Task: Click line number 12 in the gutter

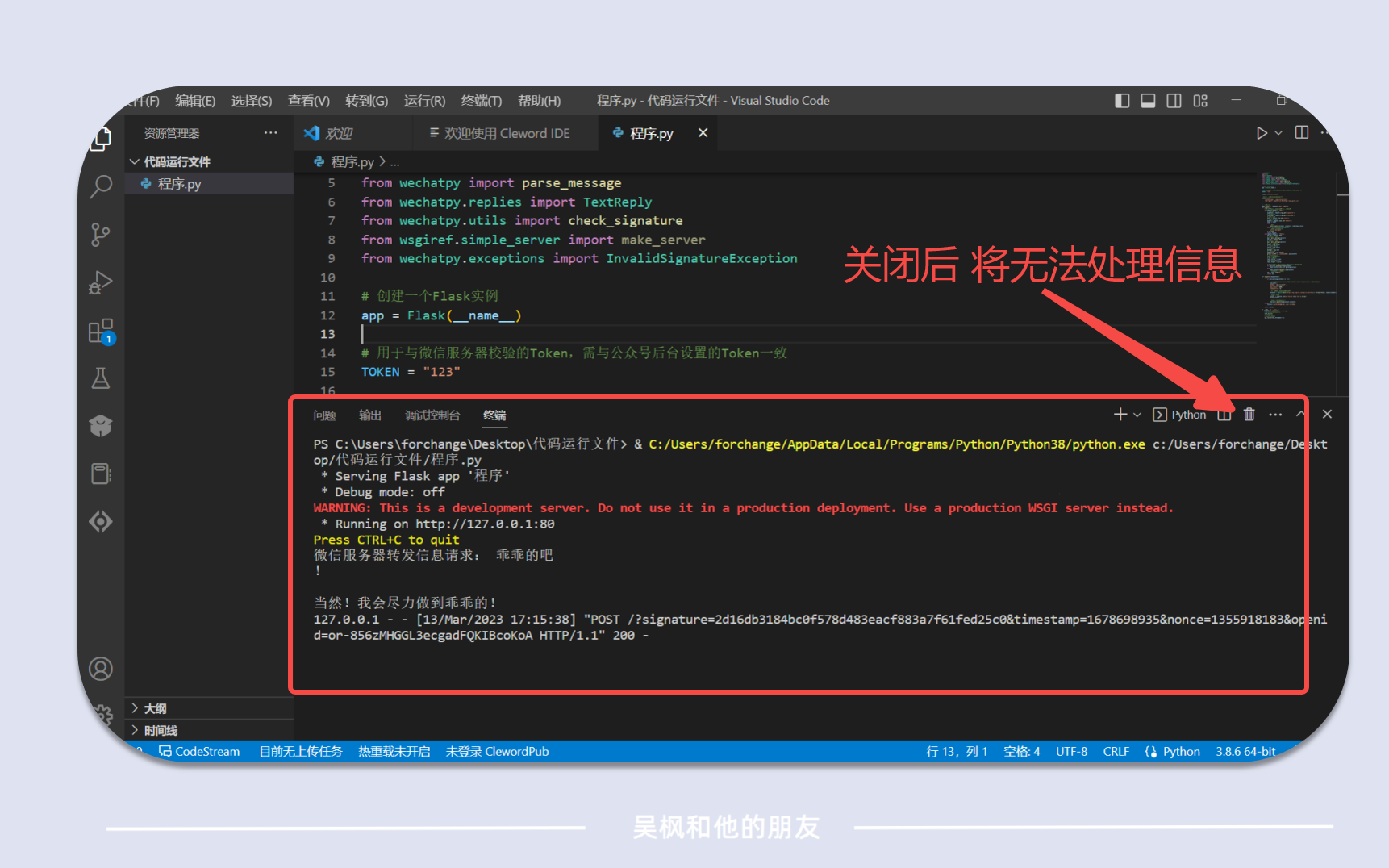Action: click(327, 315)
